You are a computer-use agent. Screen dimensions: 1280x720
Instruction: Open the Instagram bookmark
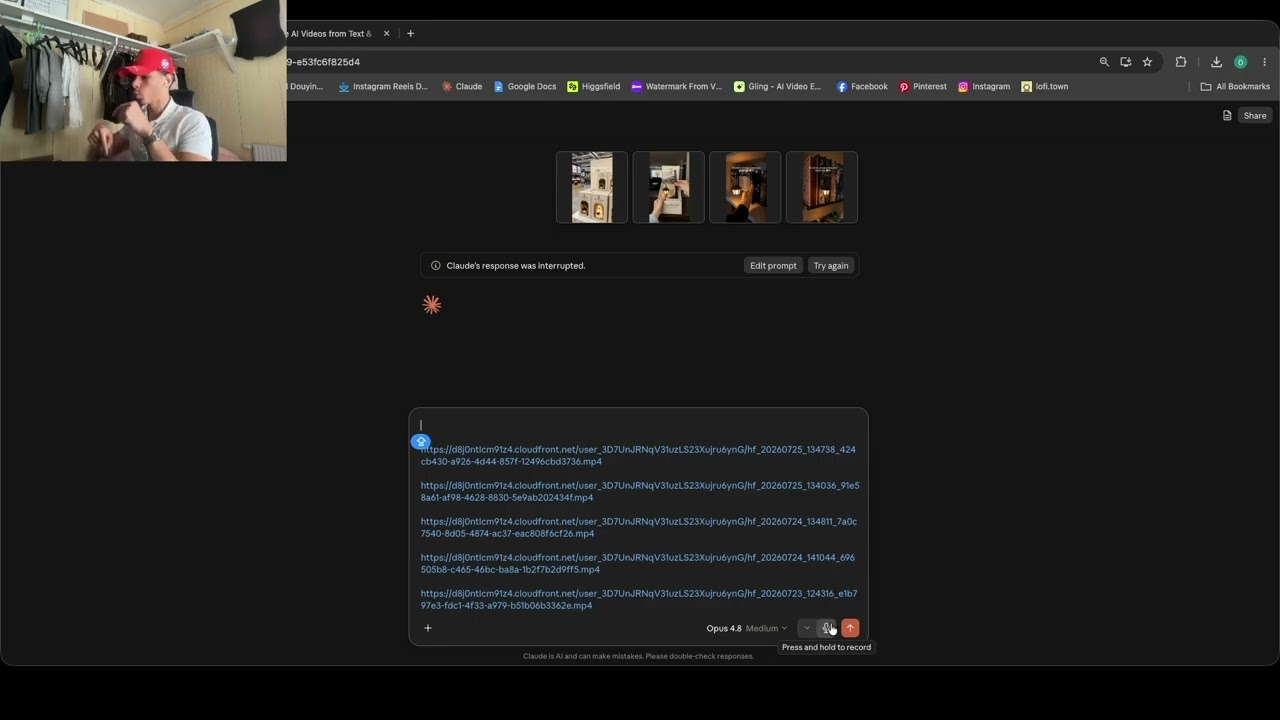(x=984, y=87)
